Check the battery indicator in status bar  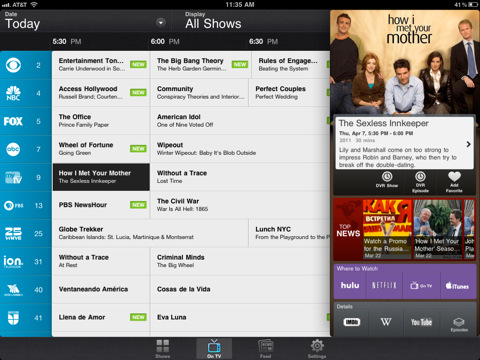pos(473,4)
